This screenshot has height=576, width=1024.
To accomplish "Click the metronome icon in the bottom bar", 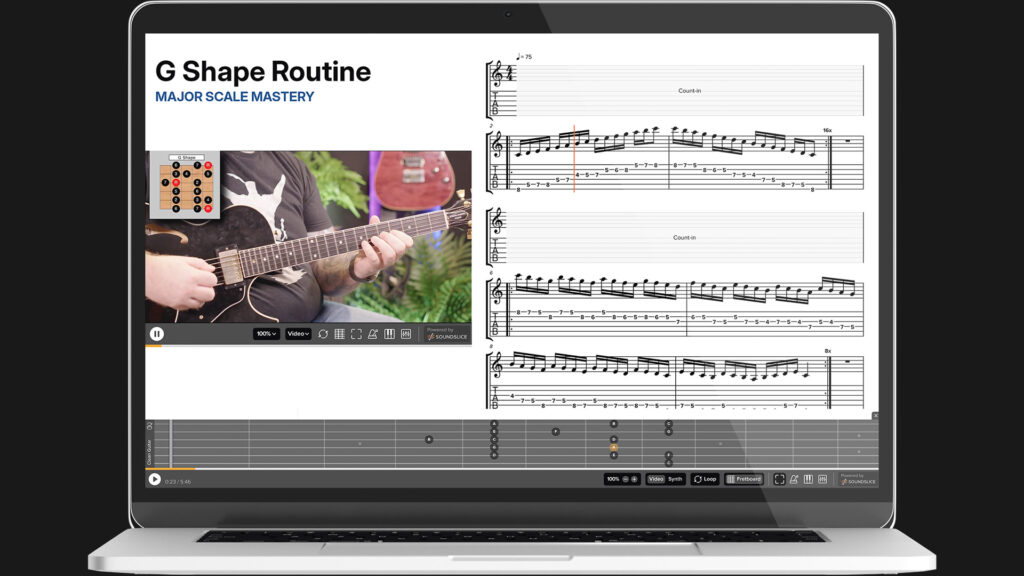I will pos(794,479).
